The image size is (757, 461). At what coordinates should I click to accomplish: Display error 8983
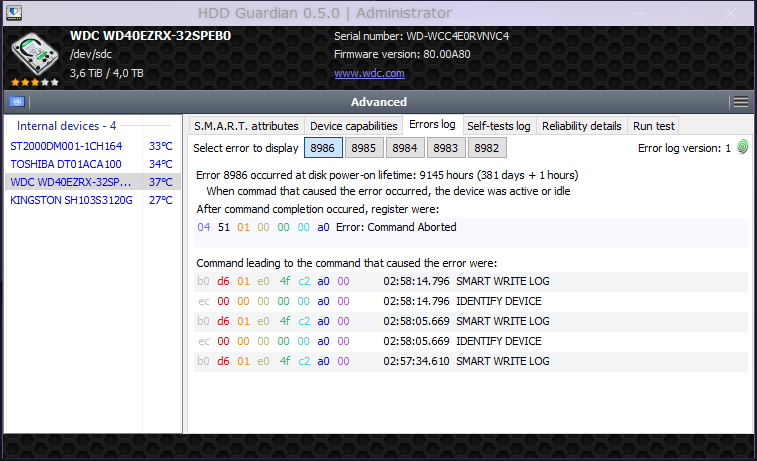tap(446, 148)
